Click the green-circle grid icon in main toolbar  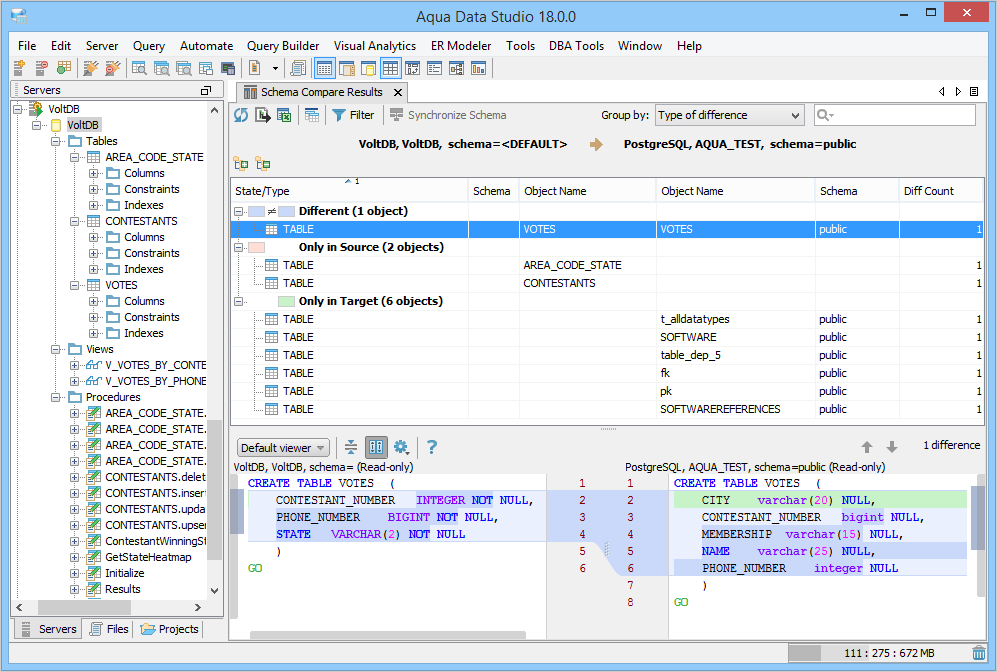point(64,68)
